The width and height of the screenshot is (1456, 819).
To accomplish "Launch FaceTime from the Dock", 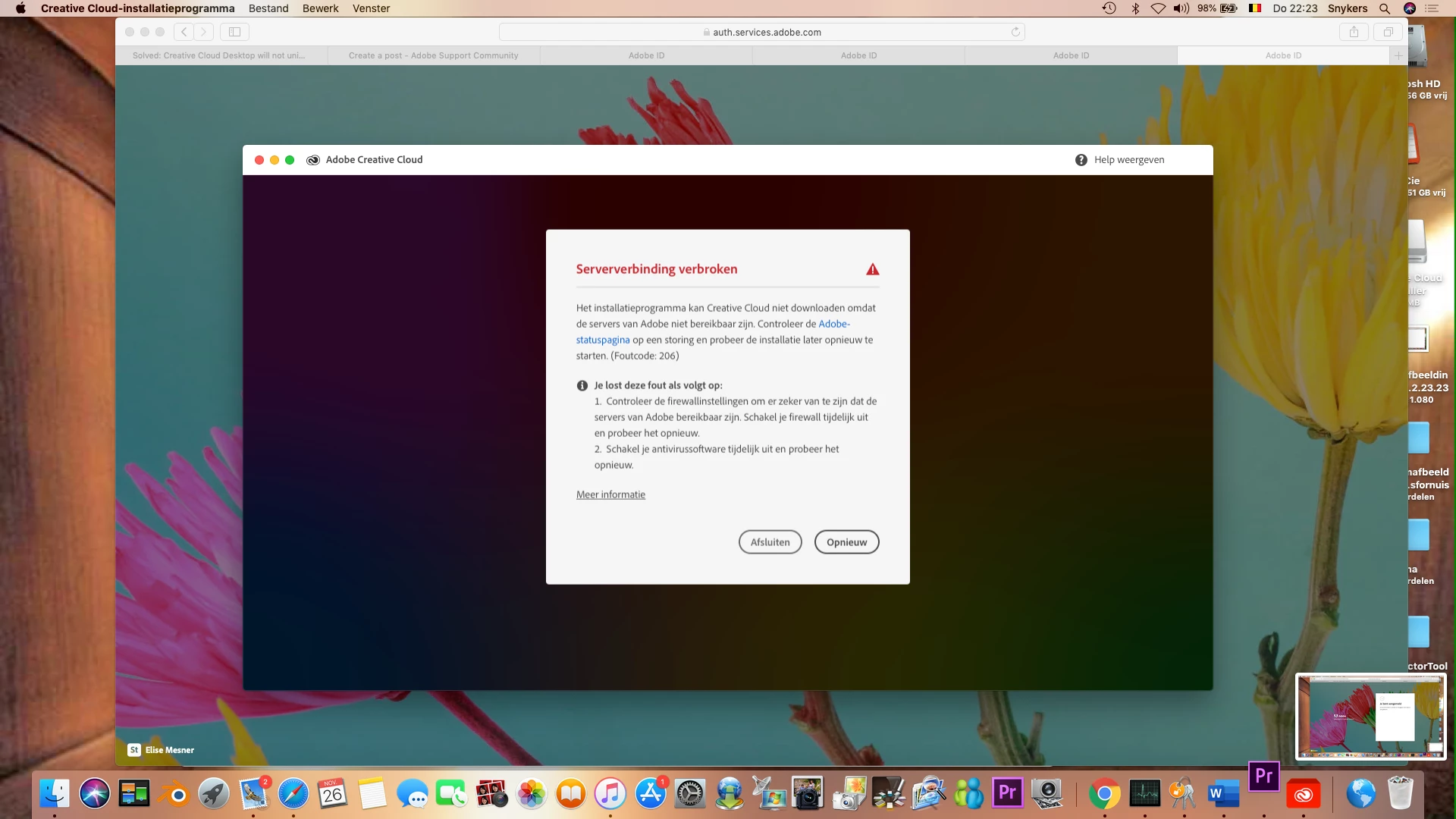I will tap(452, 794).
